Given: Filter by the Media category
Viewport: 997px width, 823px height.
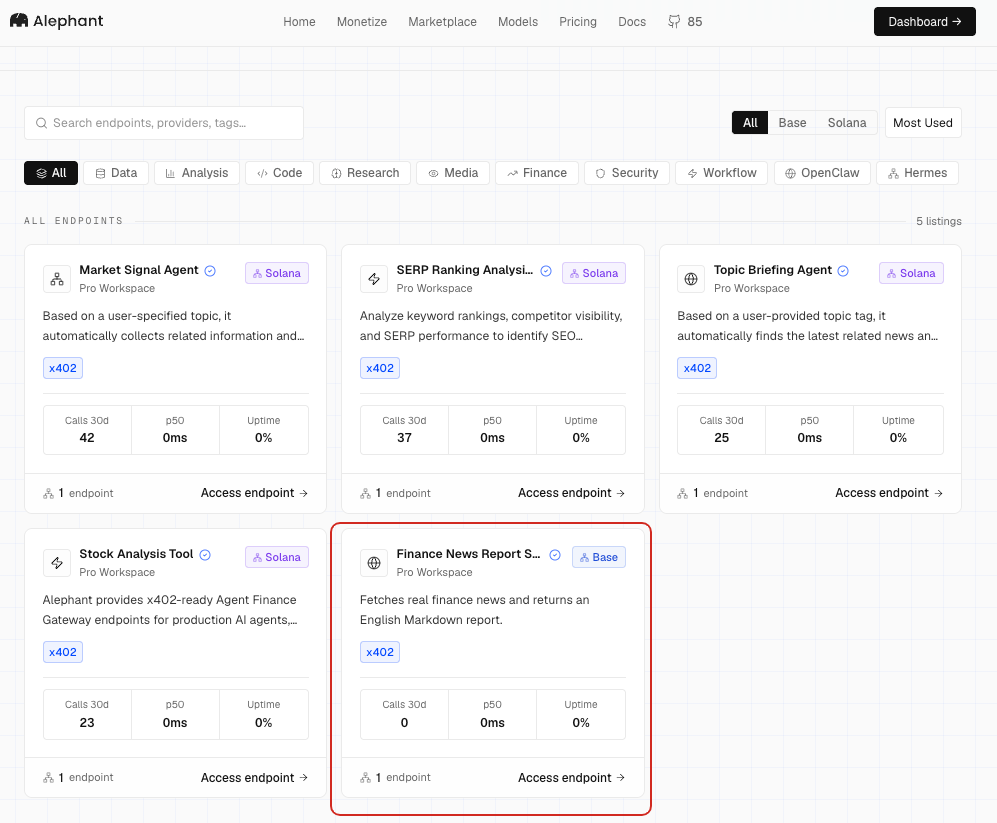Looking at the screenshot, I should [453, 173].
